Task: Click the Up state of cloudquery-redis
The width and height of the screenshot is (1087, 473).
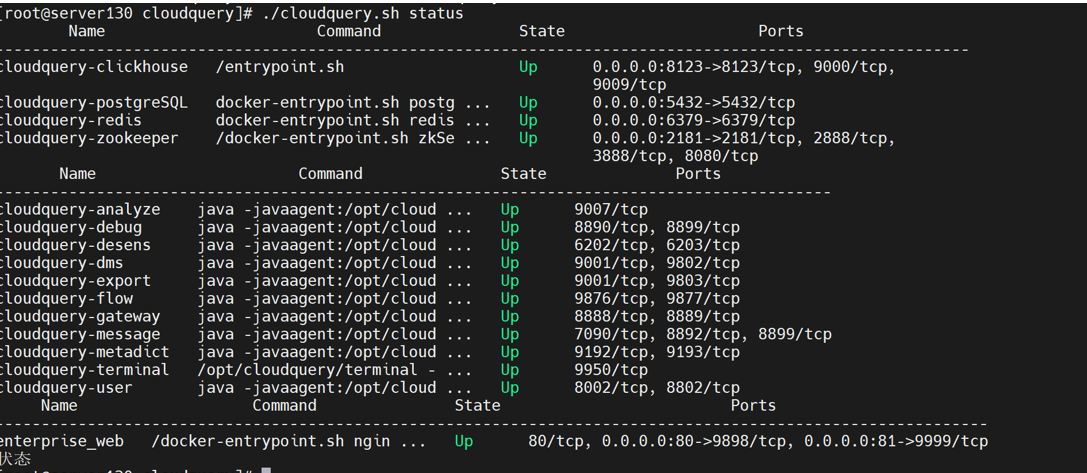Action: pyautogui.click(x=528, y=121)
